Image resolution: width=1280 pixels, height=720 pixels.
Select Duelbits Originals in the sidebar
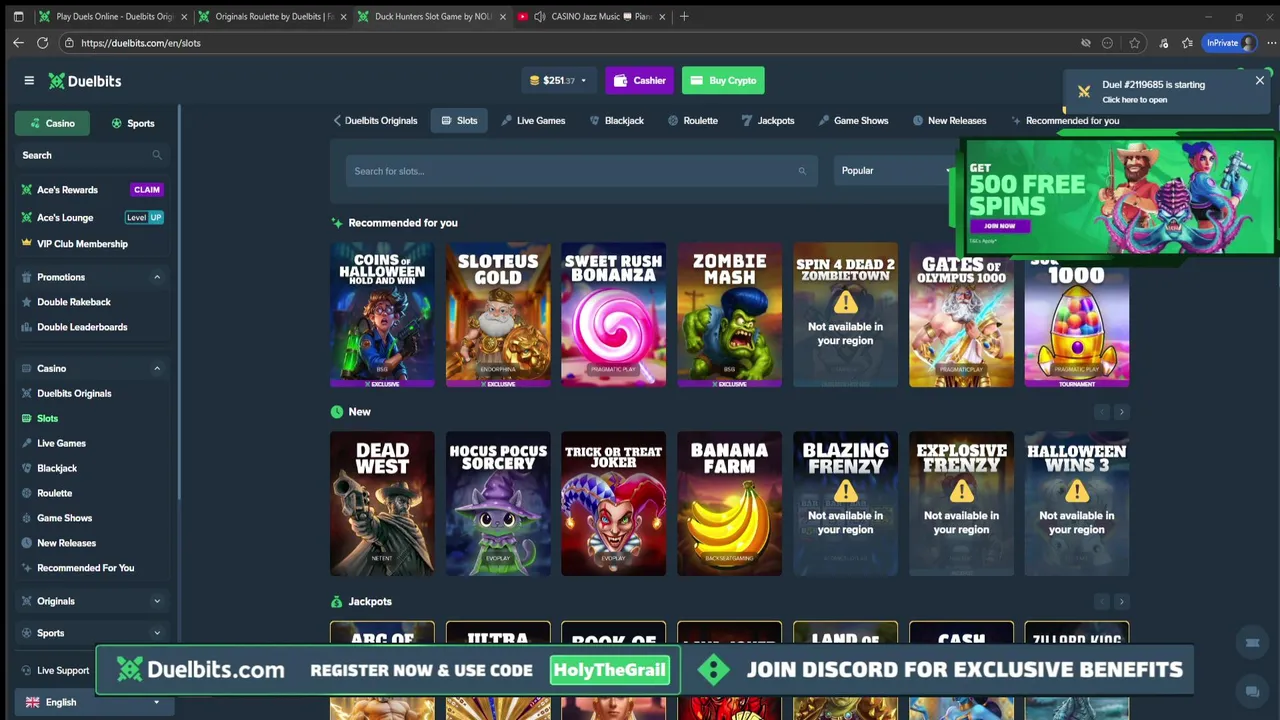point(74,394)
